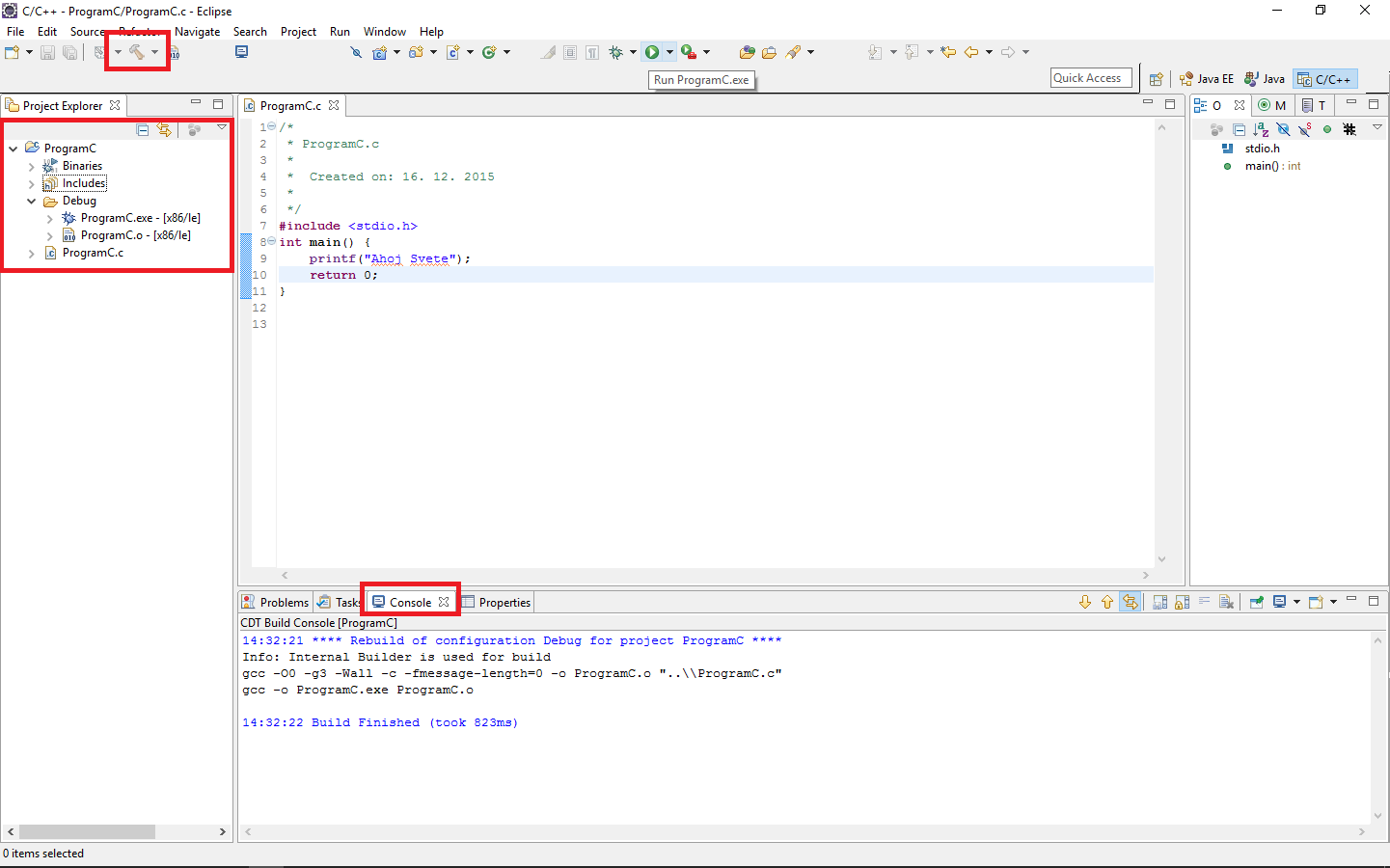Click inside the Quick Access field
The height and width of the screenshot is (868, 1390).
1090,77
